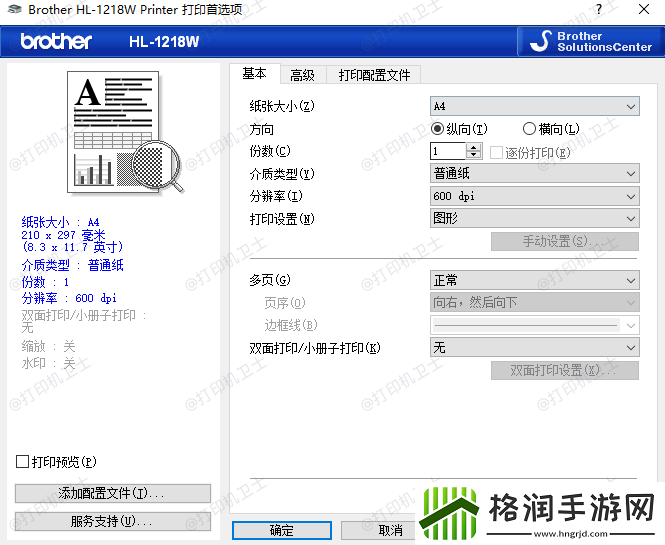The height and width of the screenshot is (545, 665).
Task: Switch to the 高级 tab
Action: point(302,75)
